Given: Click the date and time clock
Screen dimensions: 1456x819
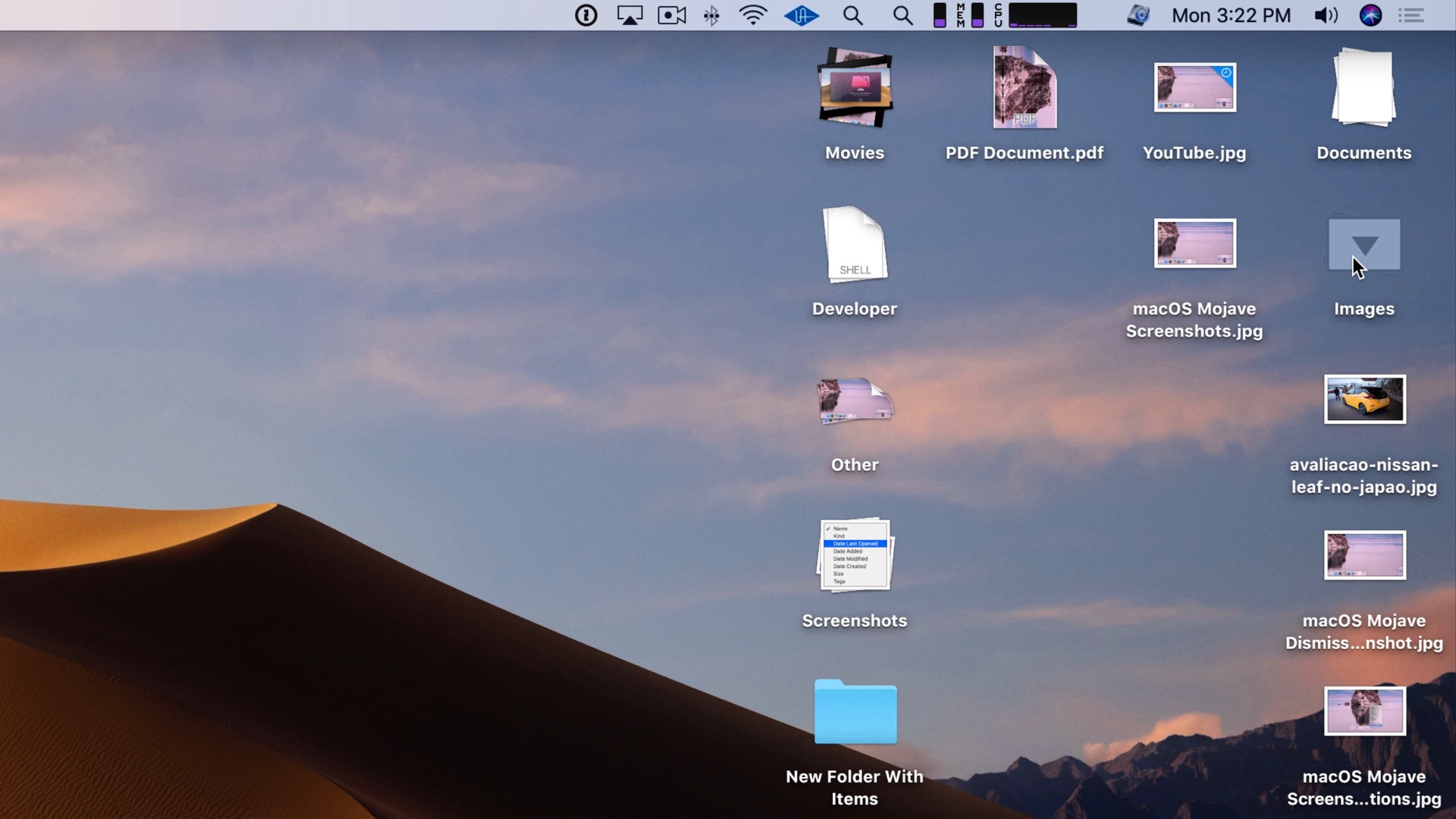Looking at the screenshot, I should click(1231, 15).
